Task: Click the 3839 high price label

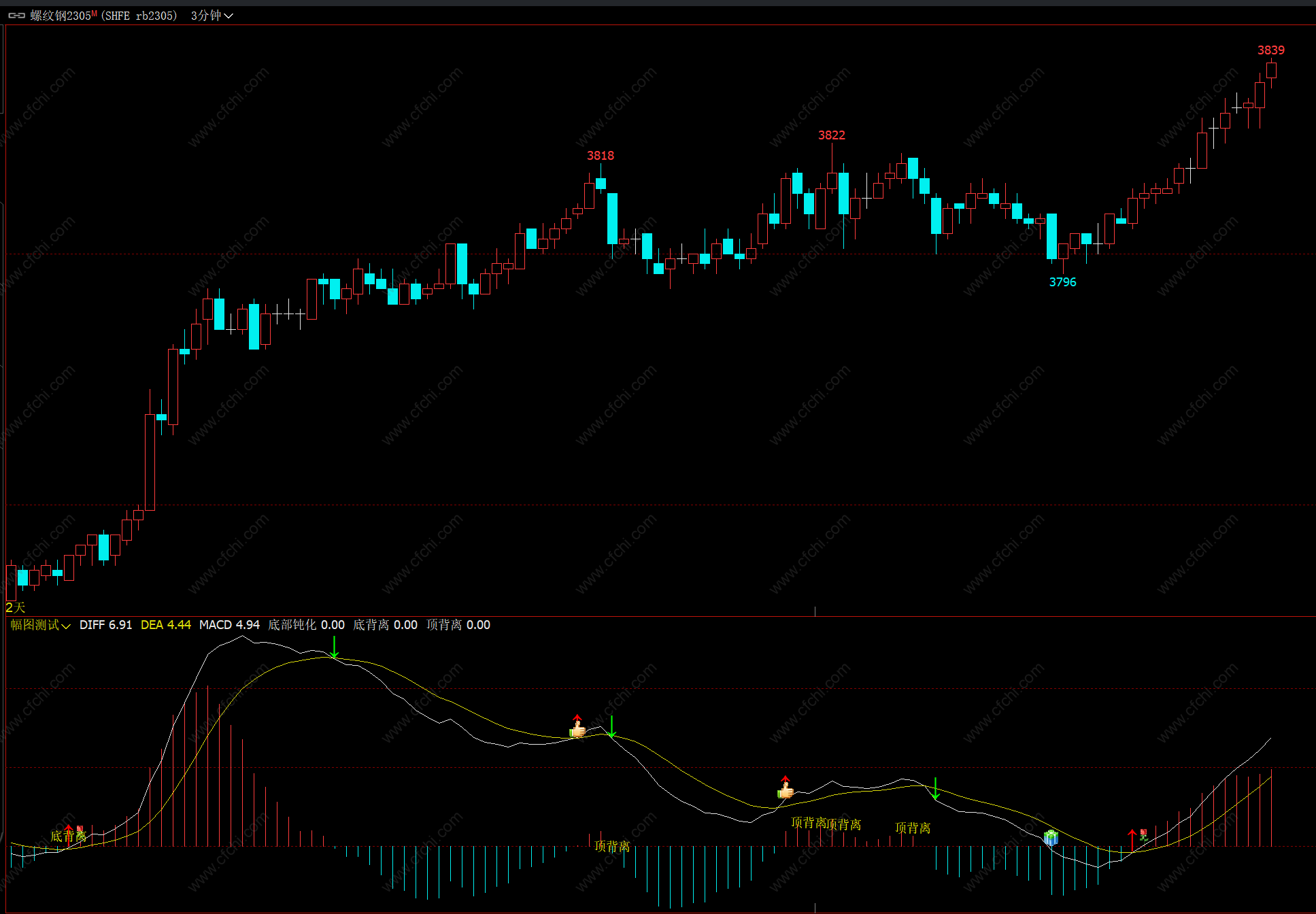Action: (1270, 50)
